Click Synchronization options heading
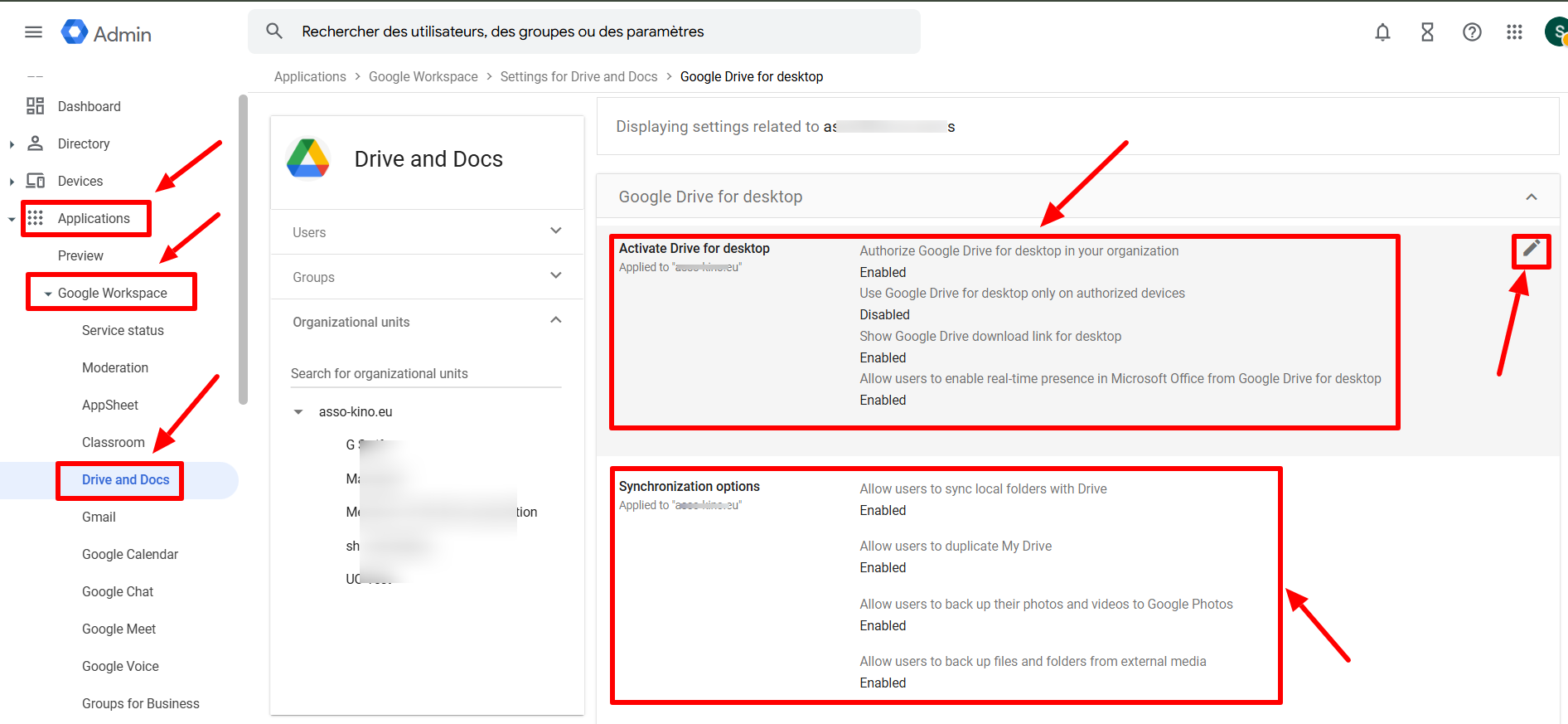The height and width of the screenshot is (724, 1568). [690, 486]
